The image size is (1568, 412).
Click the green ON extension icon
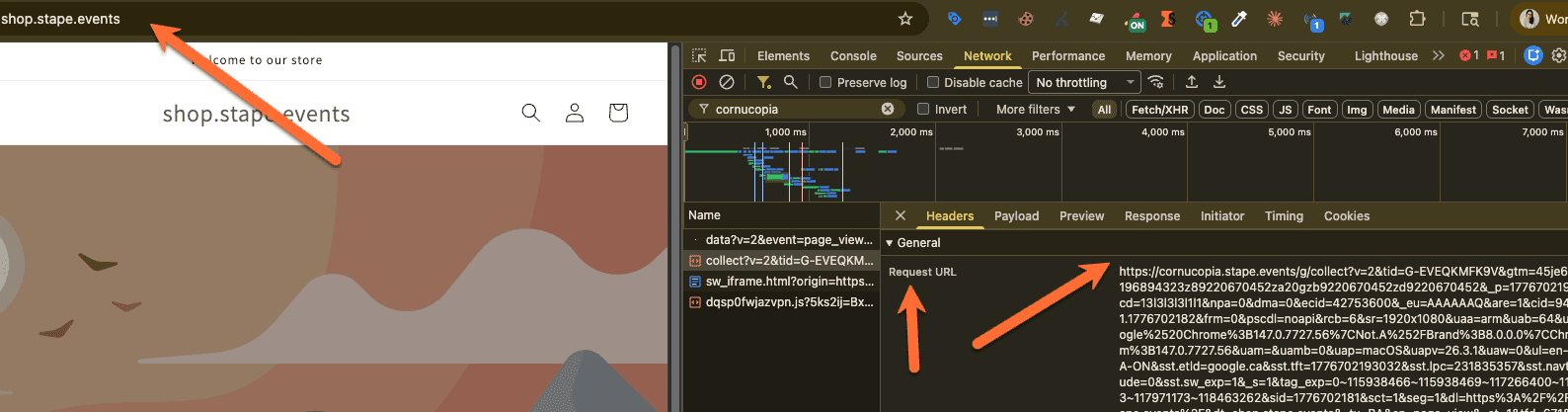point(1135,19)
